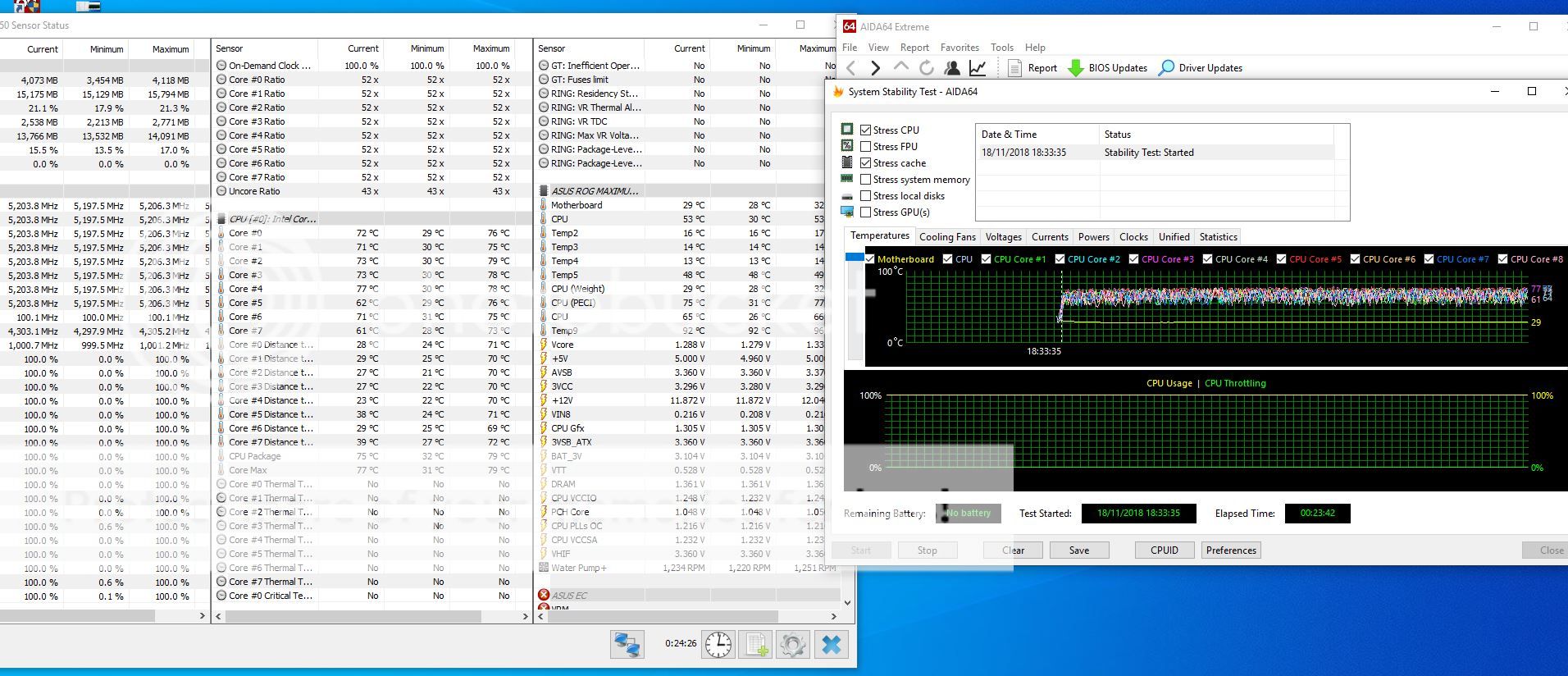Click Stop button in stability test
The image size is (1568, 676).
pos(928,550)
